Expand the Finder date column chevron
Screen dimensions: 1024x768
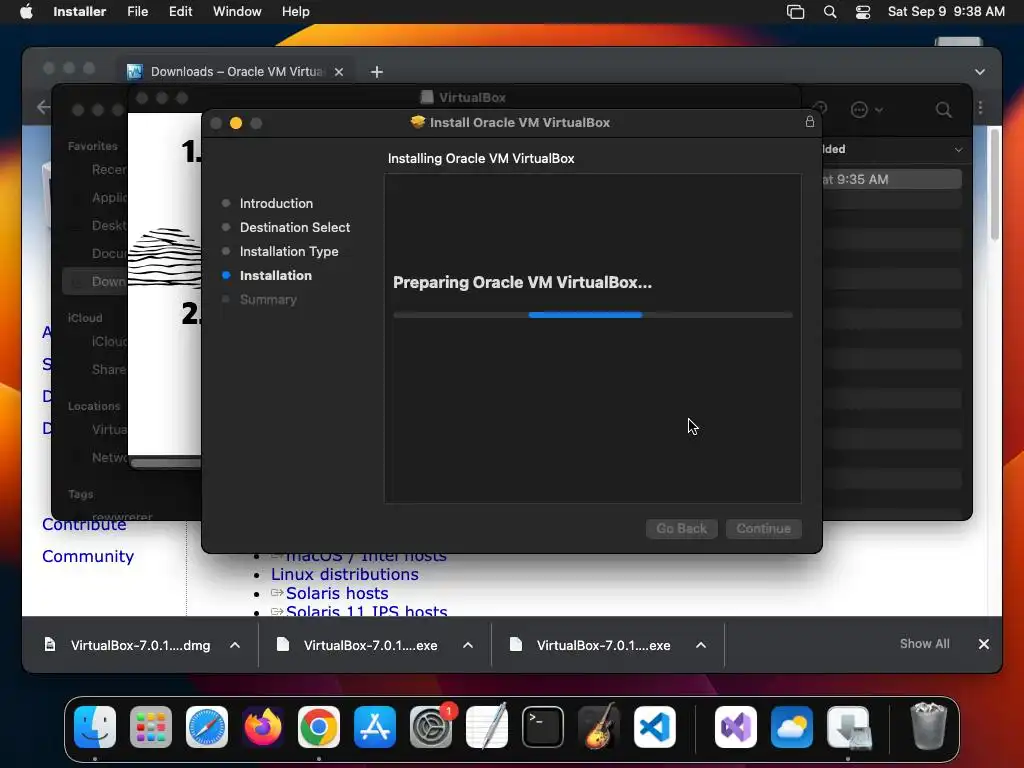[x=958, y=150]
